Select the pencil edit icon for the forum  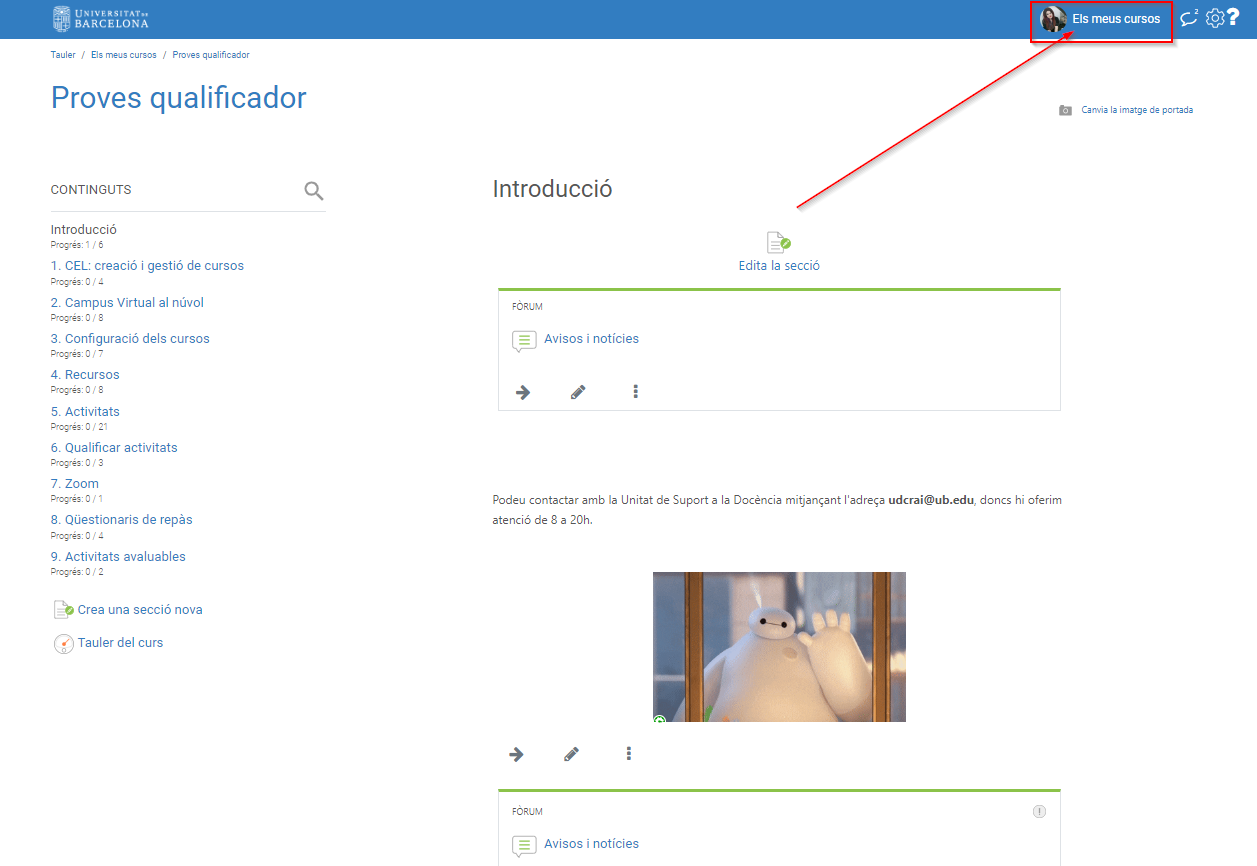click(577, 392)
